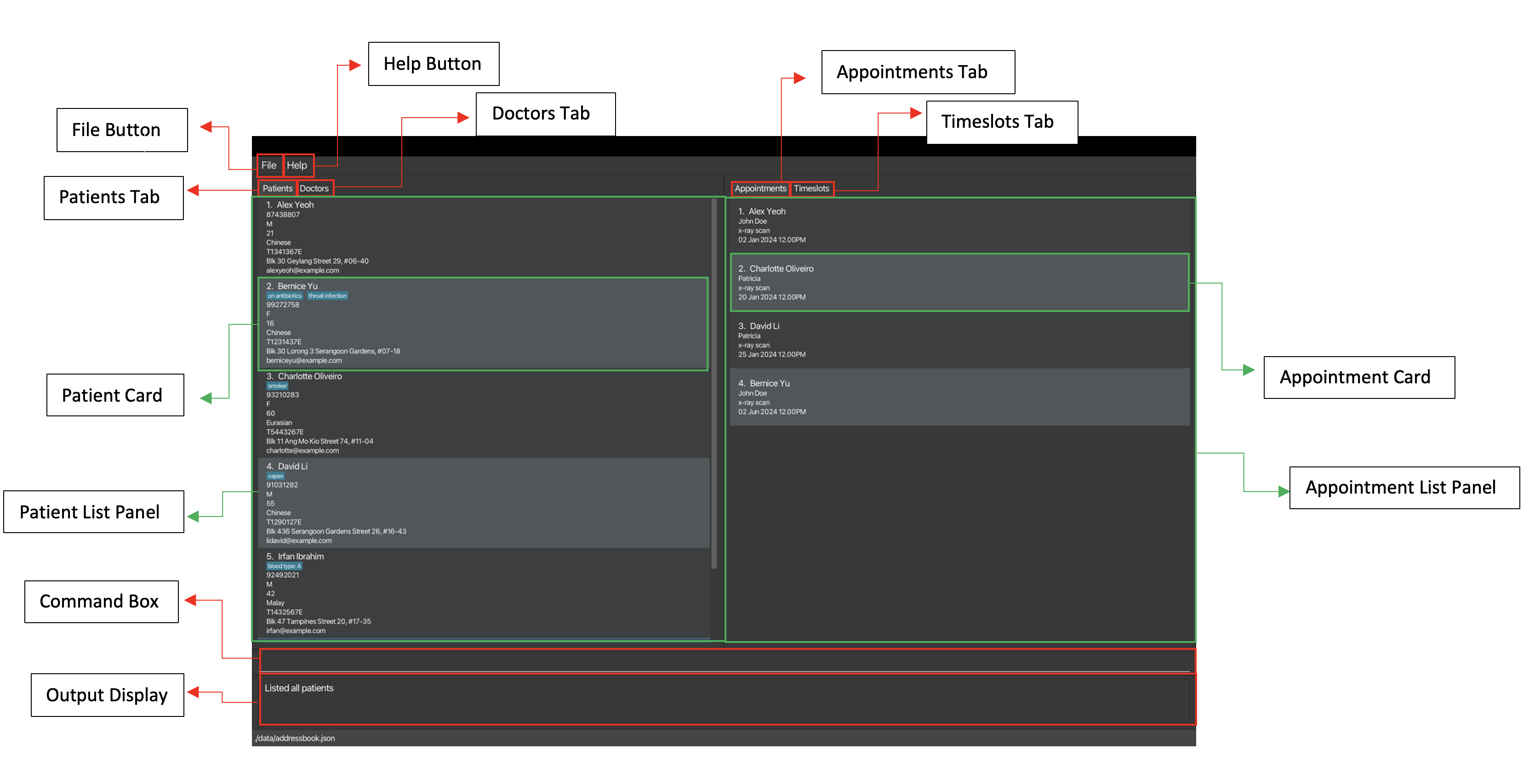The image size is (1529, 784).
Task: Click the 'on antibiotics' tag
Action: (x=284, y=295)
